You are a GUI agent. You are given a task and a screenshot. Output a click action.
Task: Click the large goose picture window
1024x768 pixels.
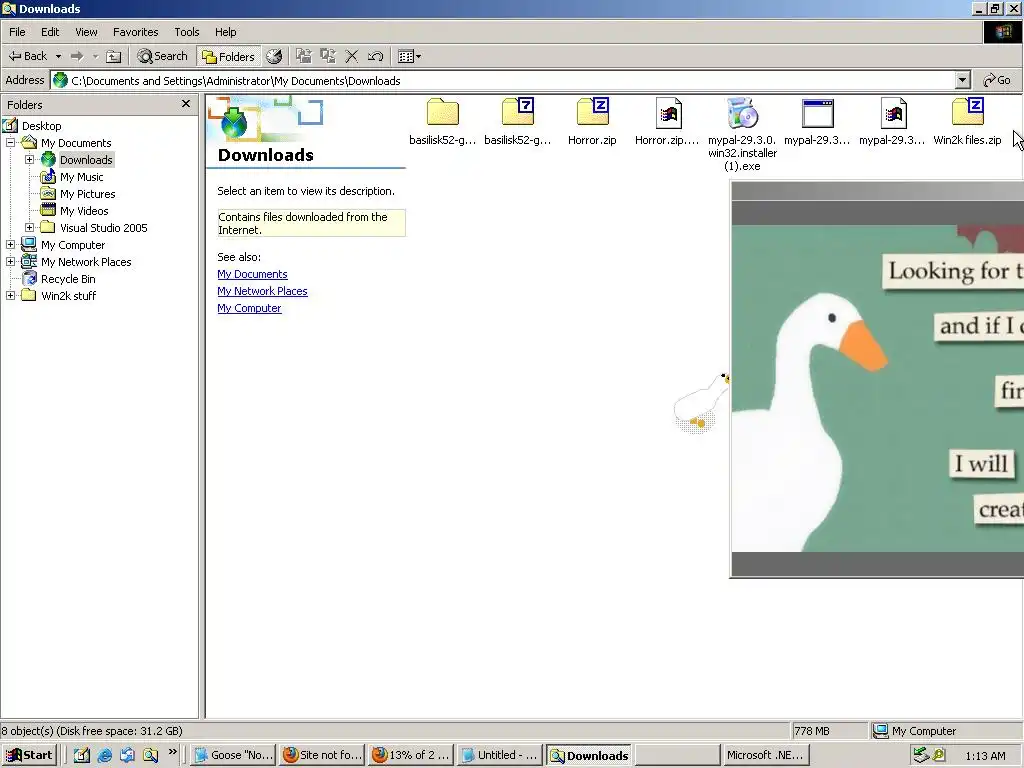[x=877, y=379]
